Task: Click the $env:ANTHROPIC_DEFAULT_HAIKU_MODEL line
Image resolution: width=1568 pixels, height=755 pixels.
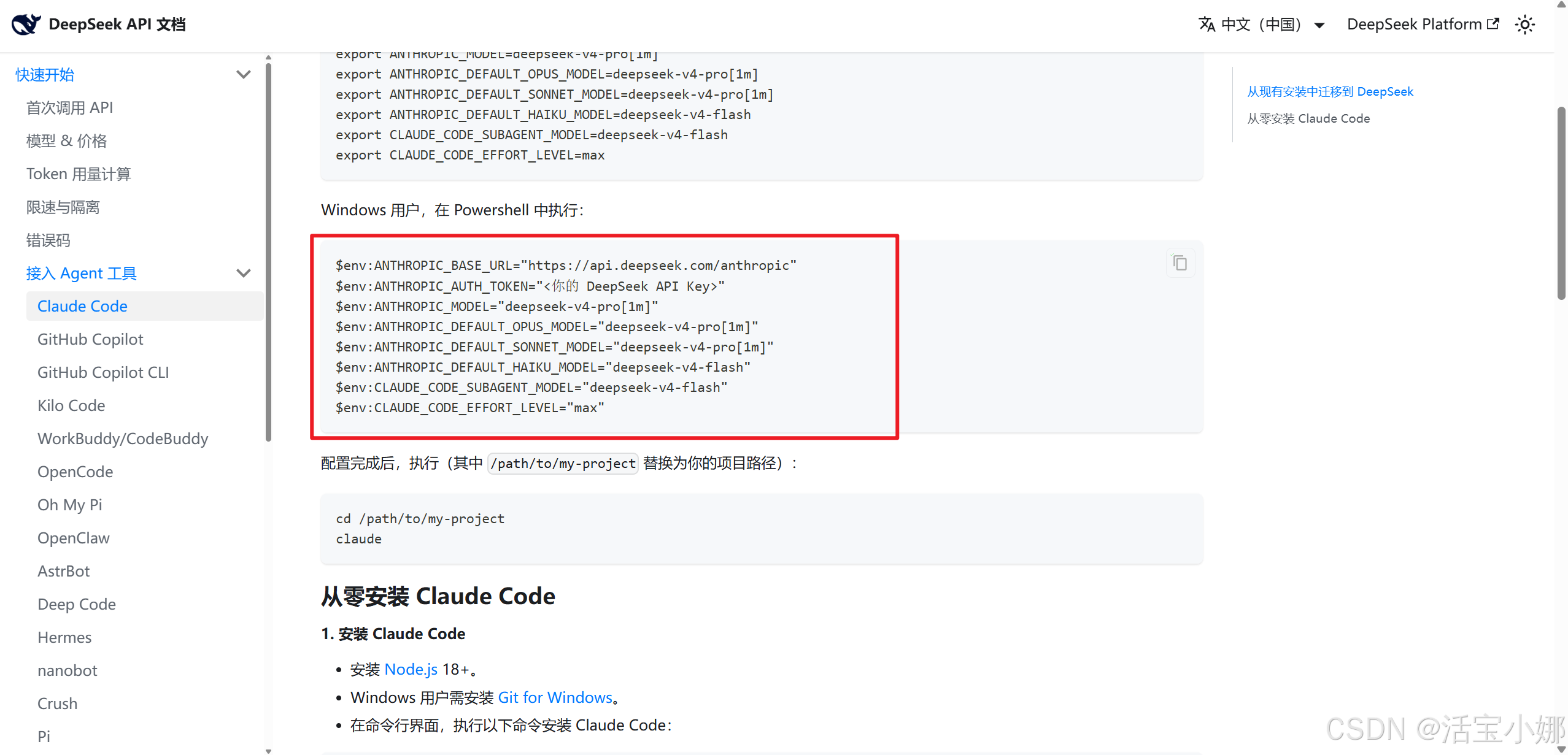Action: click(543, 367)
